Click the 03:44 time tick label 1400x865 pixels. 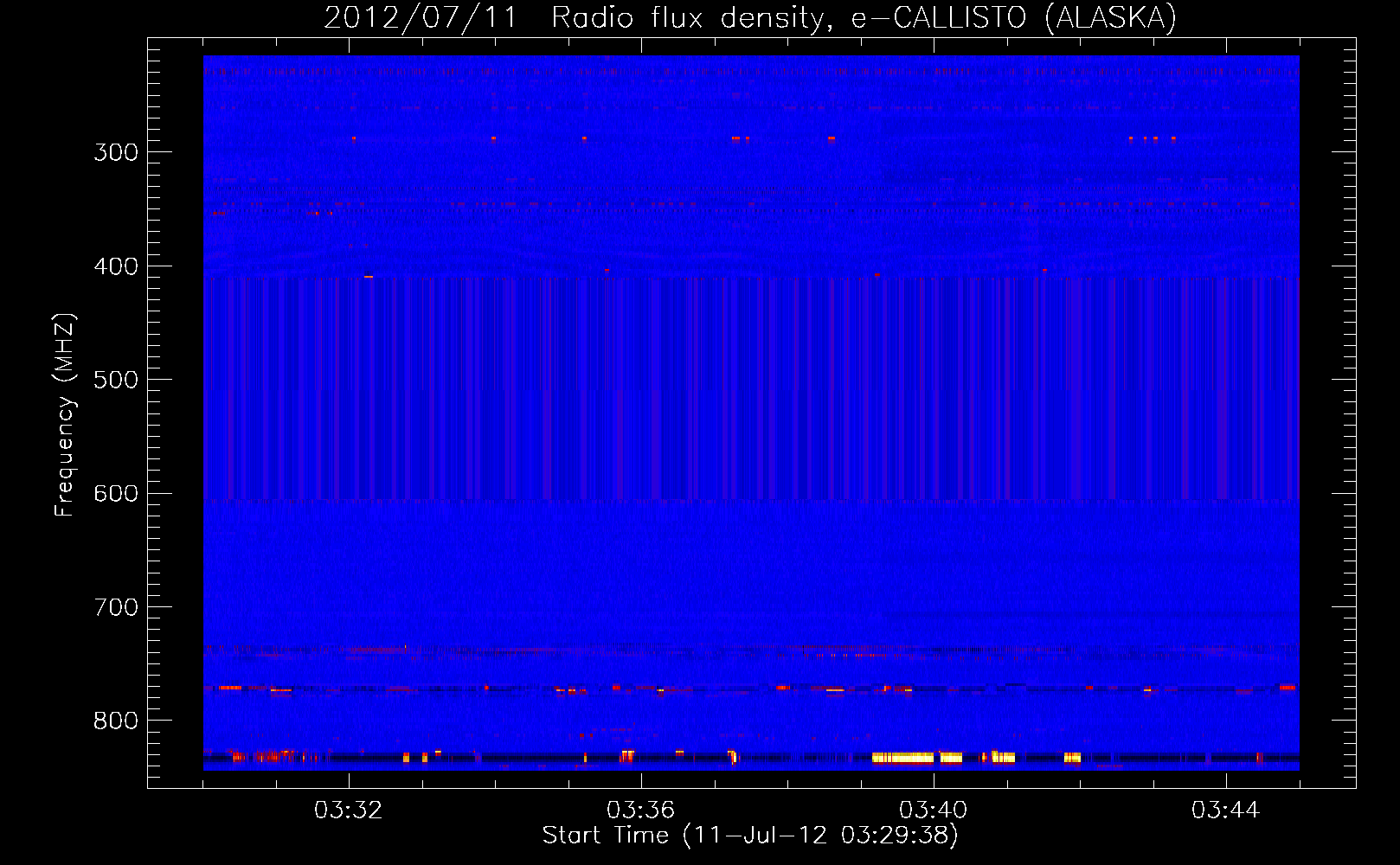click(1226, 811)
